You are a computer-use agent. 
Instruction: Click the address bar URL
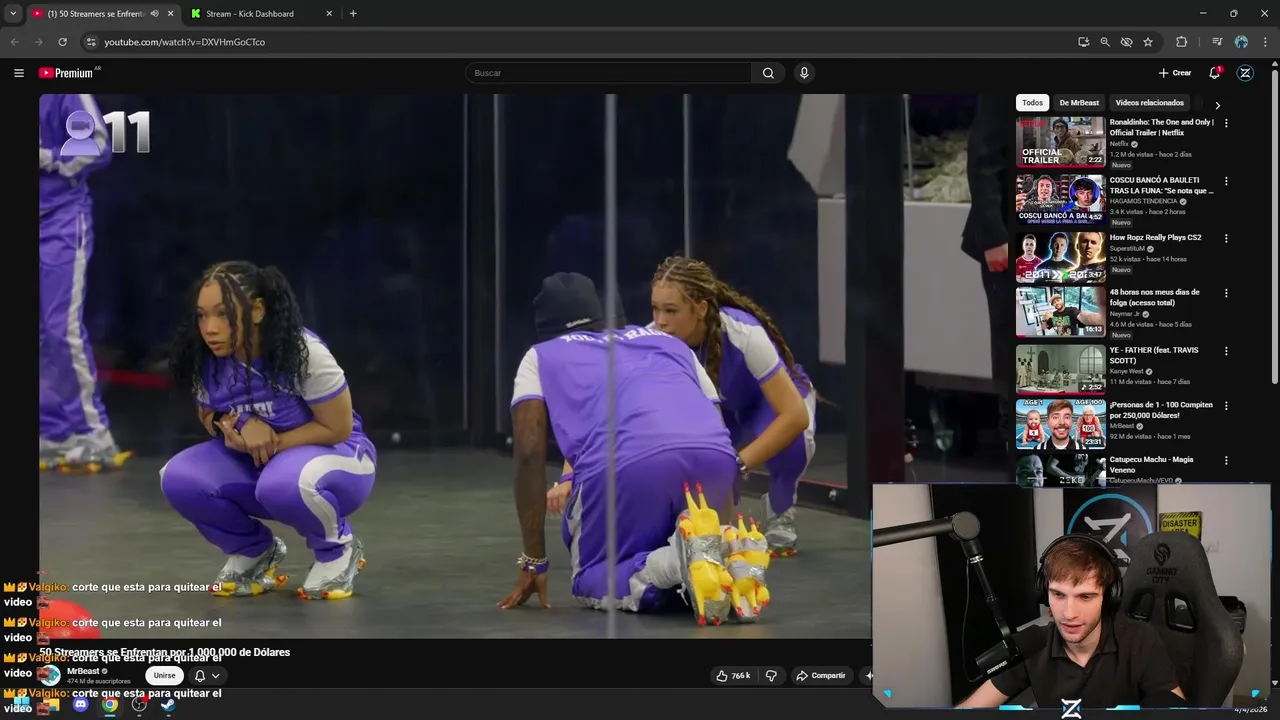click(x=184, y=42)
